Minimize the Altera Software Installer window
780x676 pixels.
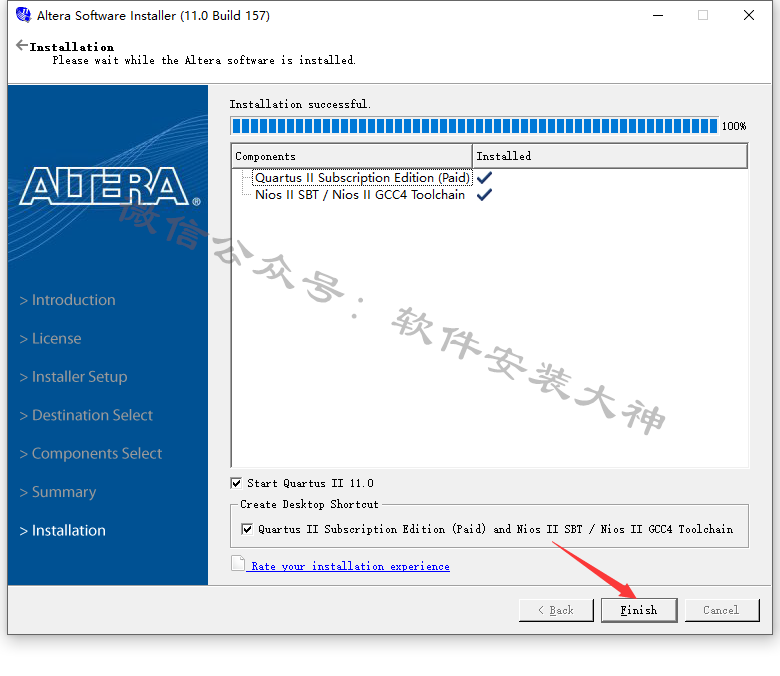tap(658, 15)
